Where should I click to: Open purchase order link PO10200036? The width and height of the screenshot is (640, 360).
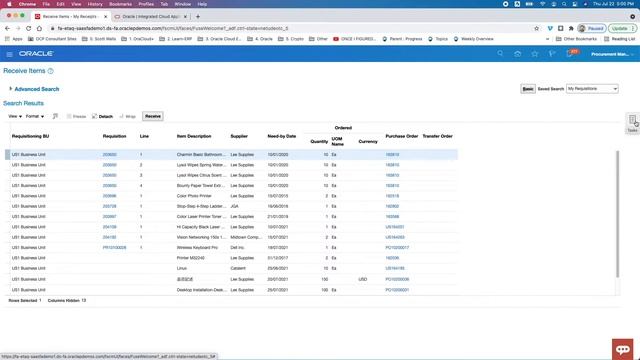coord(397,280)
